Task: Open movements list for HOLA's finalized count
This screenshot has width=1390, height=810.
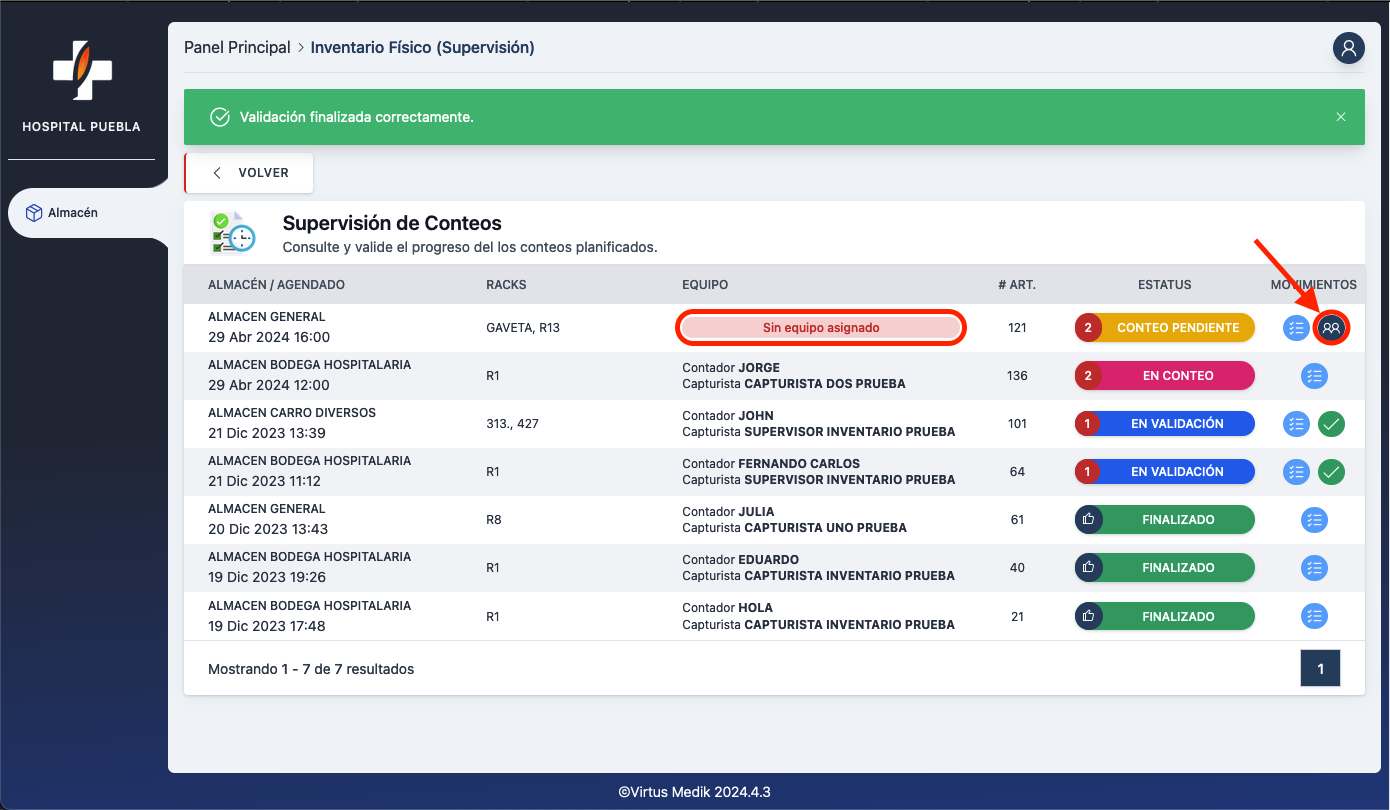Action: 1314,616
